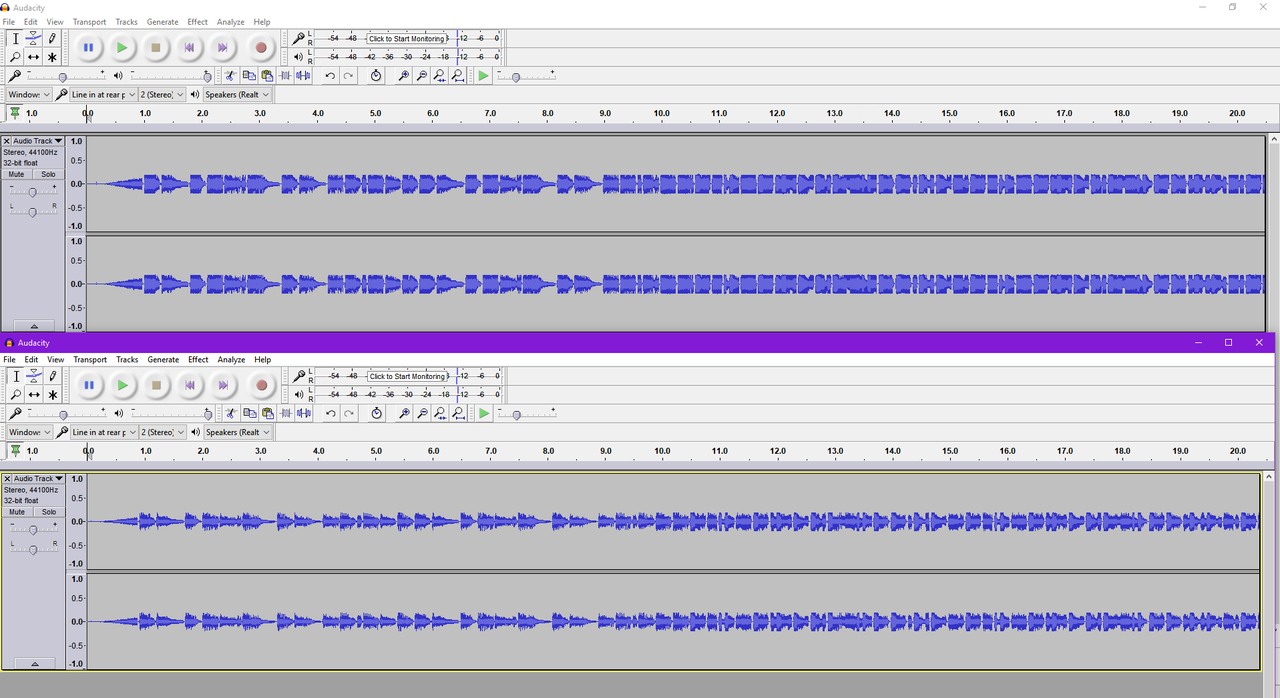
Task: Expand the 2 (Stereo) channels dropdown in top window
Action: pyautogui.click(x=162, y=95)
